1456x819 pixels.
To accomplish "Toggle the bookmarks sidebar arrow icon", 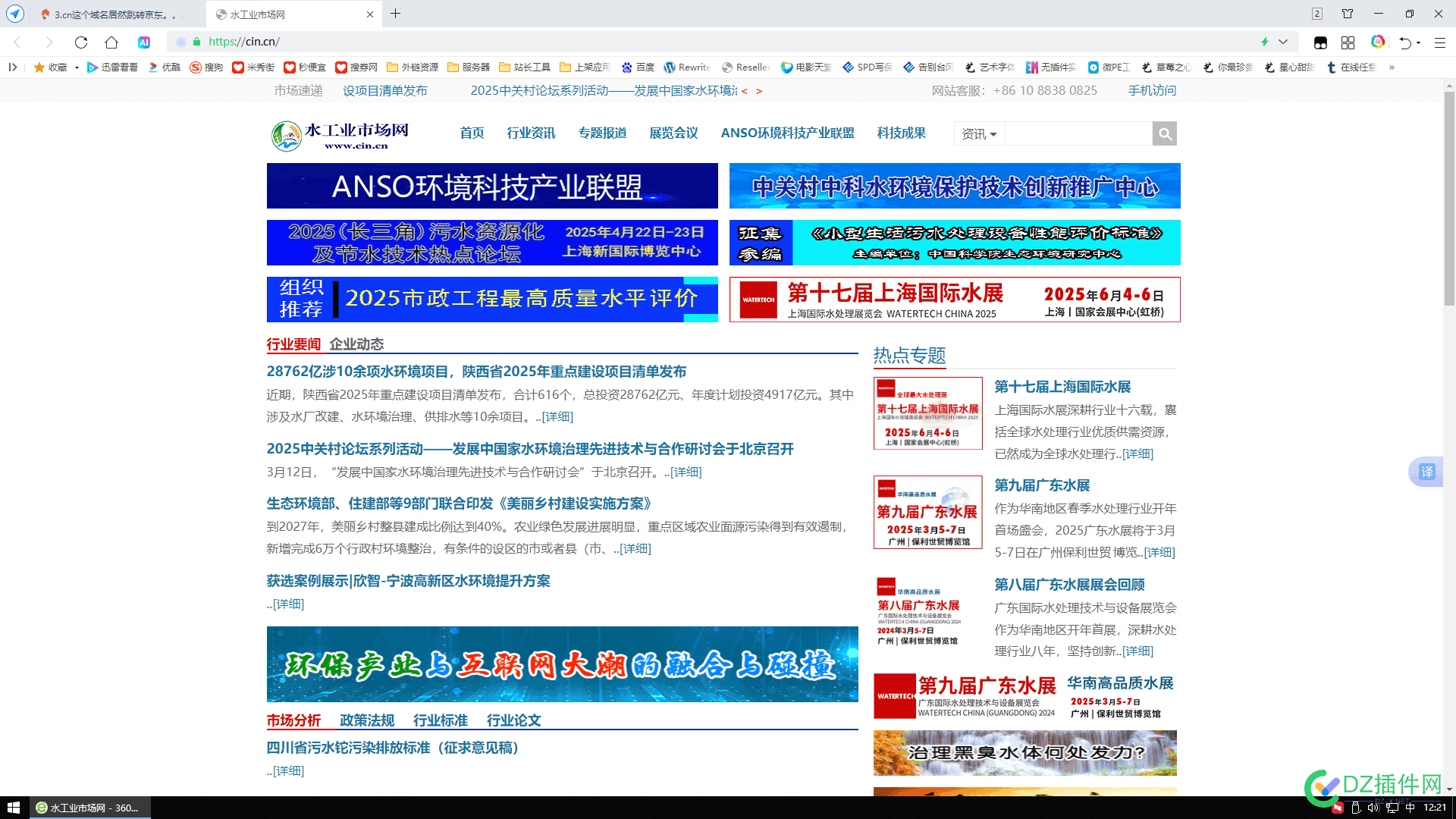I will pyautogui.click(x=13, y=67).
